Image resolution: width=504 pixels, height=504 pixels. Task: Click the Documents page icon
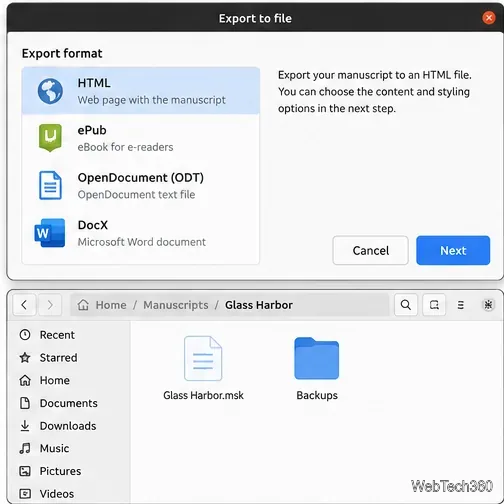coord(25,403)
